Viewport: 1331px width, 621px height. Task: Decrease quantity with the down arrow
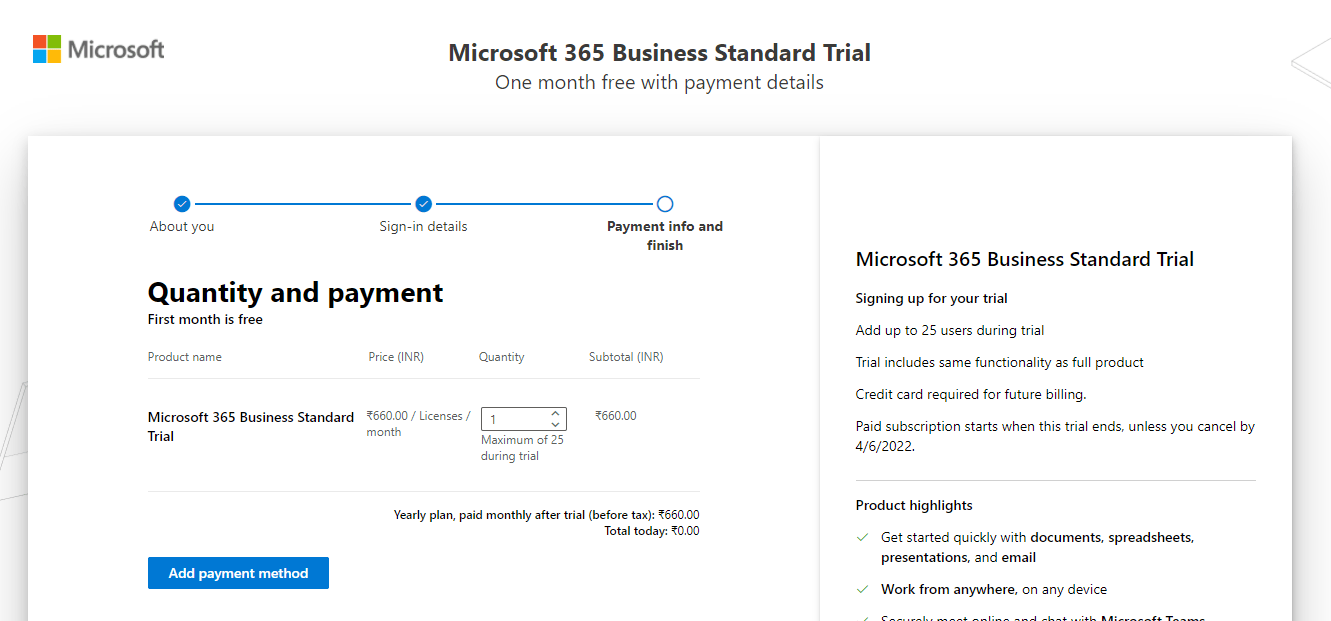point(555,425)
